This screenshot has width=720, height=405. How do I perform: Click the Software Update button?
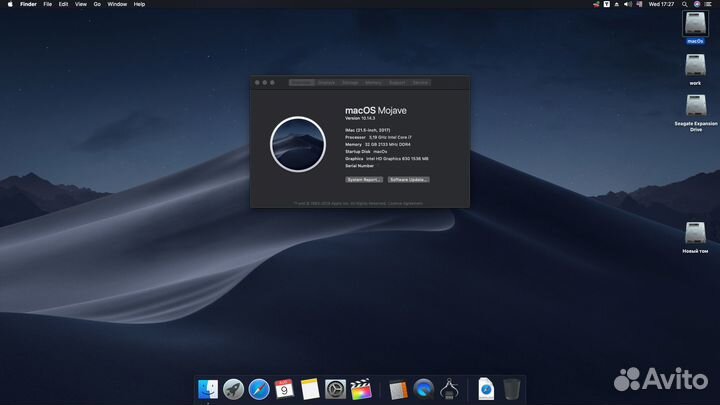click(409, 180)
